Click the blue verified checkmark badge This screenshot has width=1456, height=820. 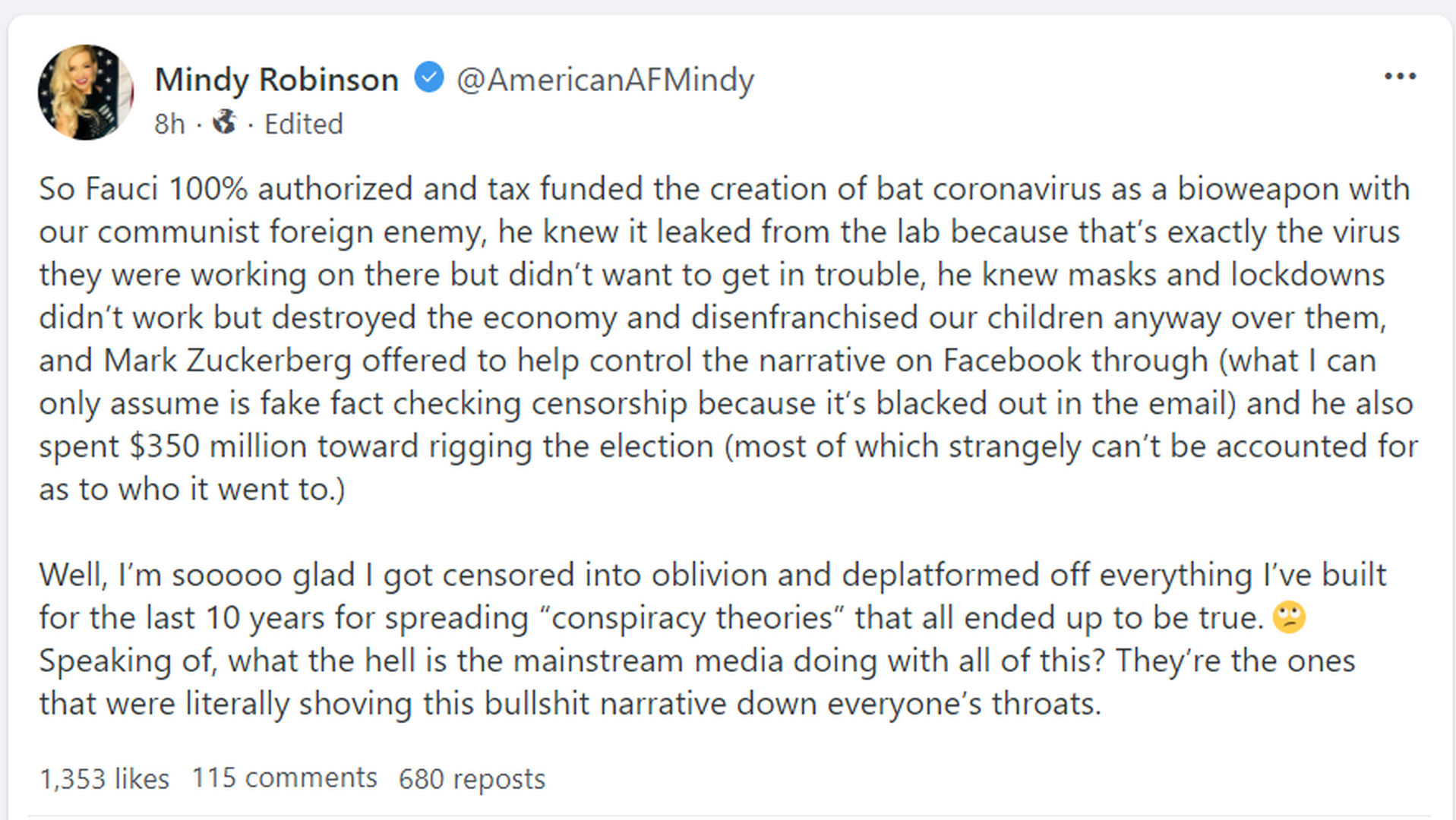[429, 77]
